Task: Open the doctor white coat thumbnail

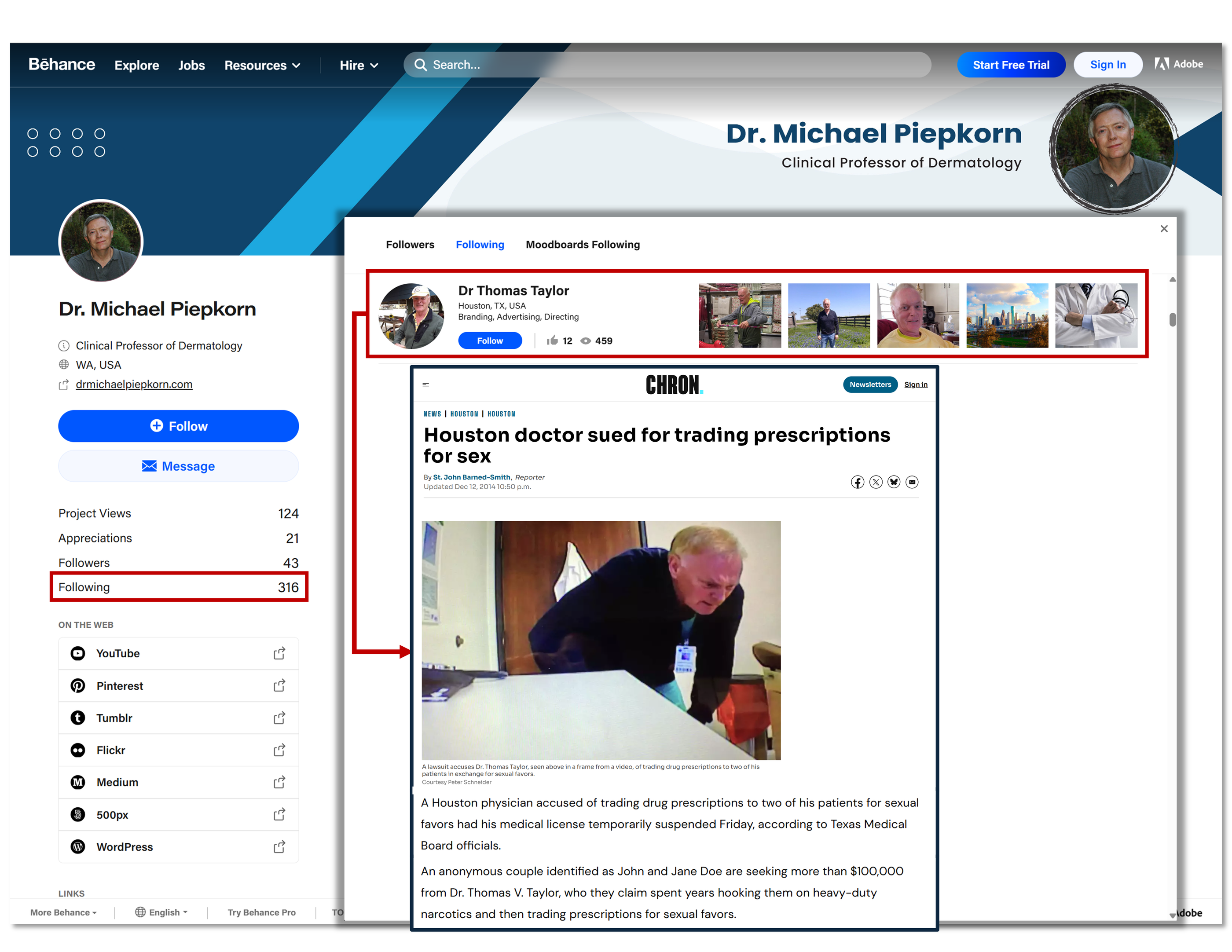Action: coord(1096,315)
